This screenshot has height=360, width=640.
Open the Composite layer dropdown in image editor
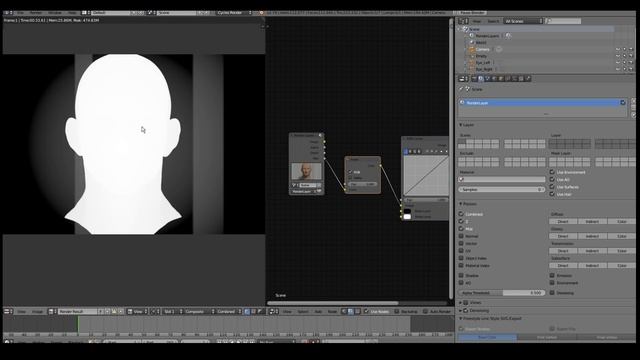pos(199,311)
